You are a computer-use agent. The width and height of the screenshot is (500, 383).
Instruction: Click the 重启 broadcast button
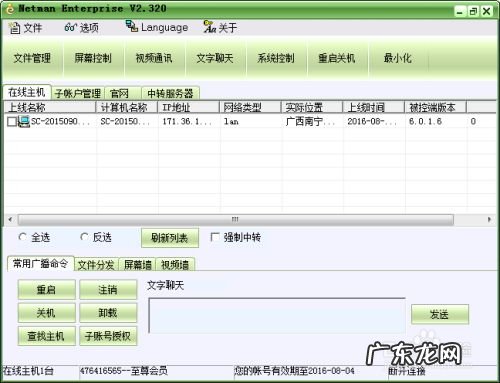[46, 289]
